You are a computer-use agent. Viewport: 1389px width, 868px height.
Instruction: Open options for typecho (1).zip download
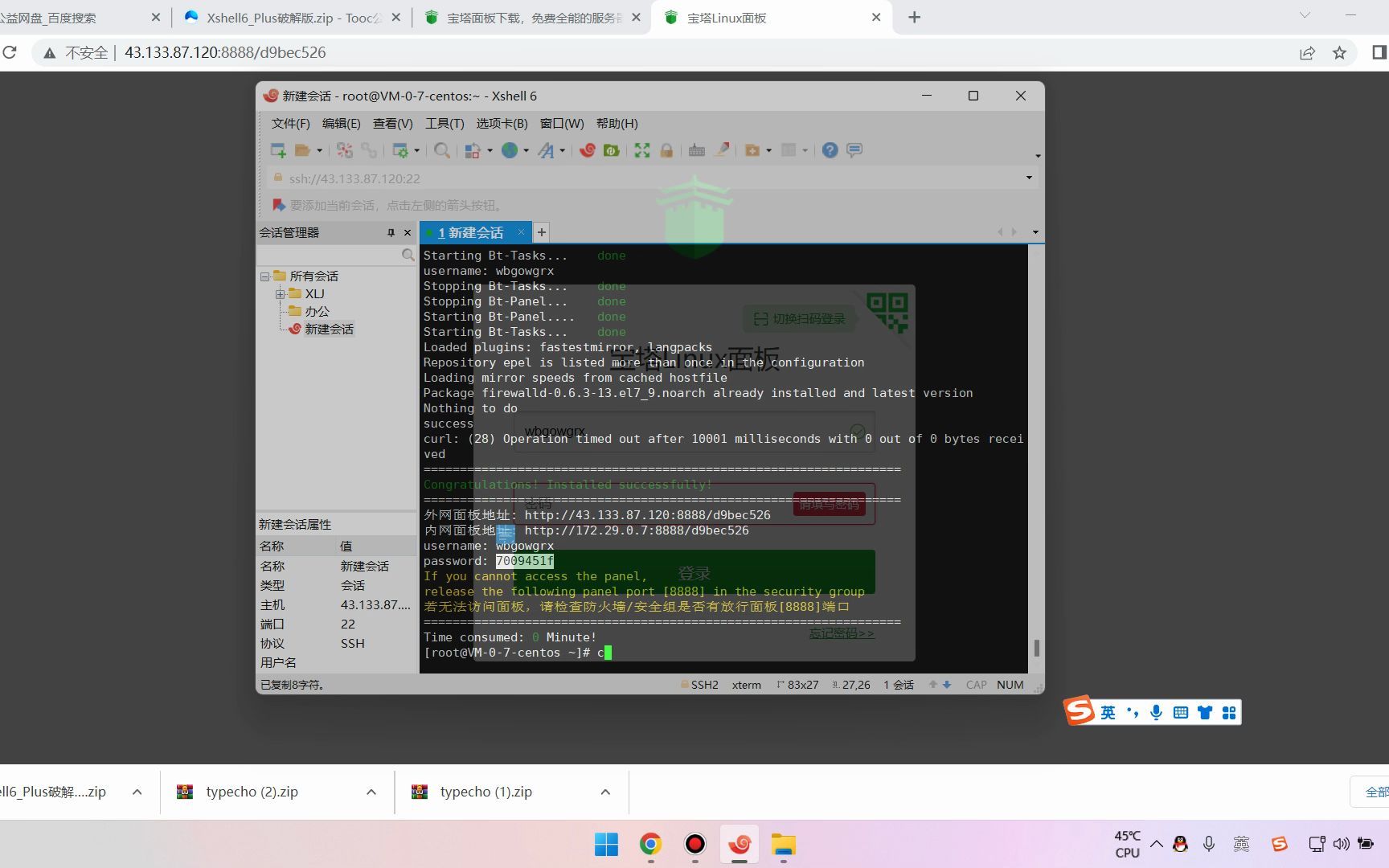click(x=605, y=792)
